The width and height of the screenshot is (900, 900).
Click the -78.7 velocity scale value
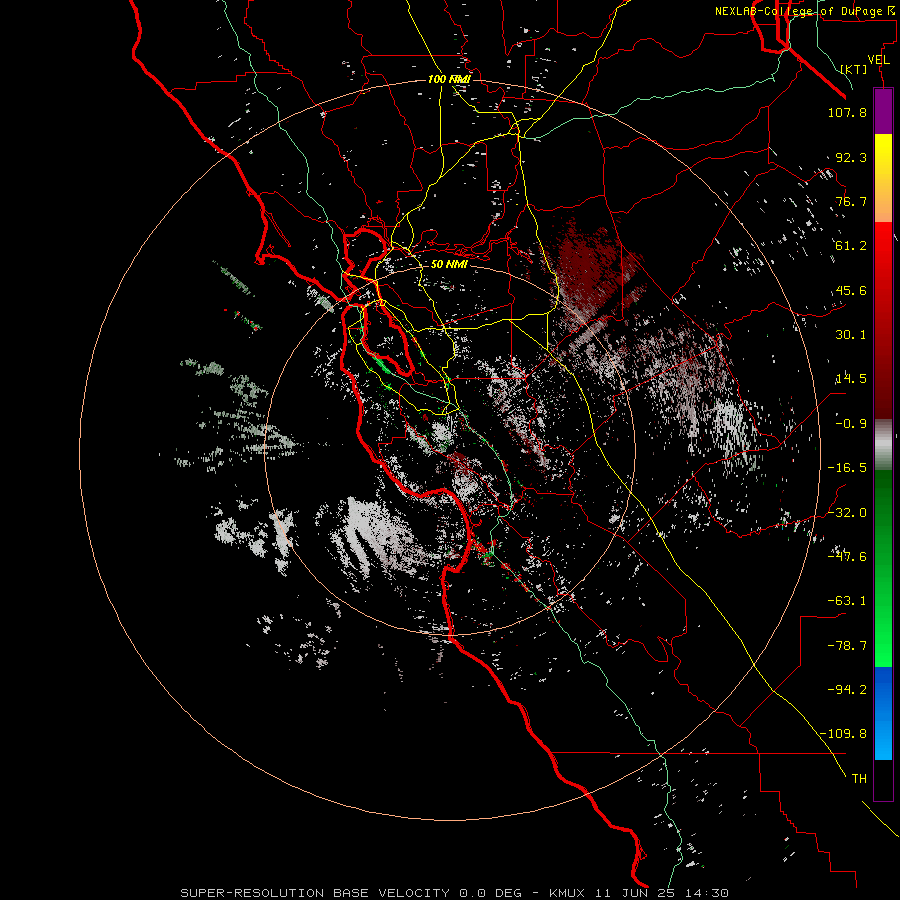pos(847,646)
